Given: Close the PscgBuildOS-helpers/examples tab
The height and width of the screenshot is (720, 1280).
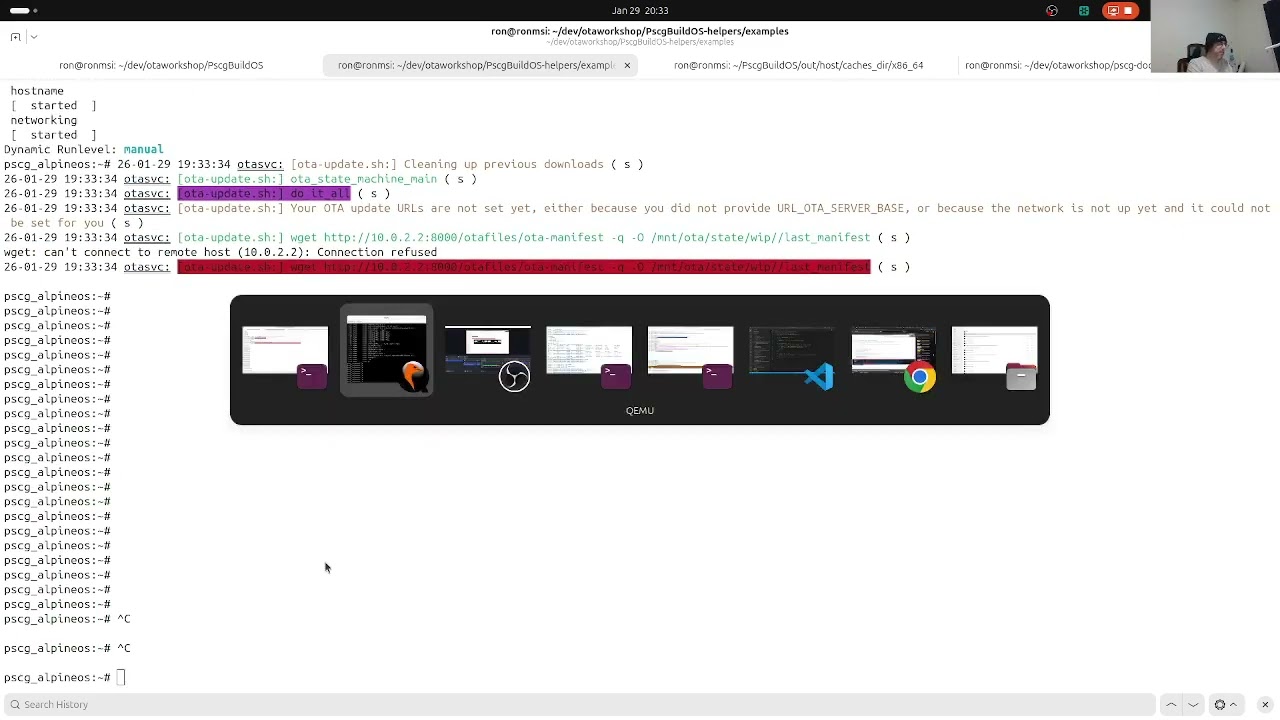Looking at the screenshot, I should point(627,65).
